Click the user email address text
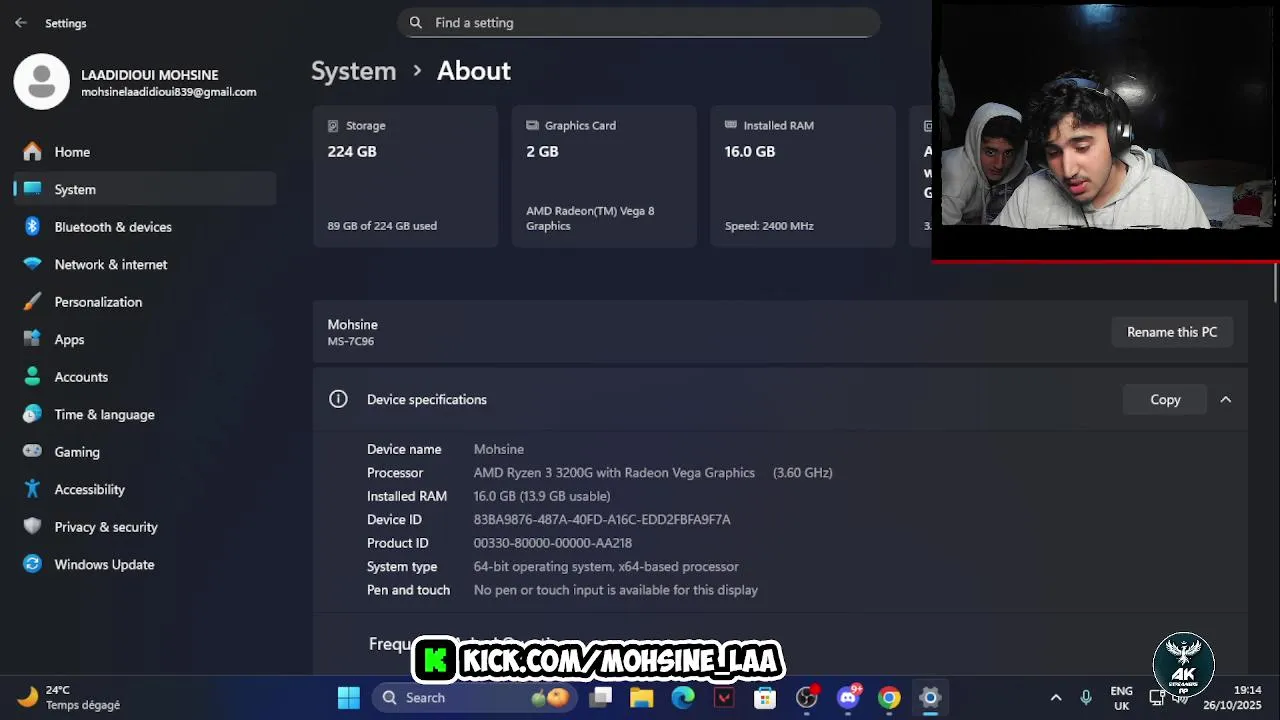Viewport: 1280px width, 720px height. tap(168, 92)
